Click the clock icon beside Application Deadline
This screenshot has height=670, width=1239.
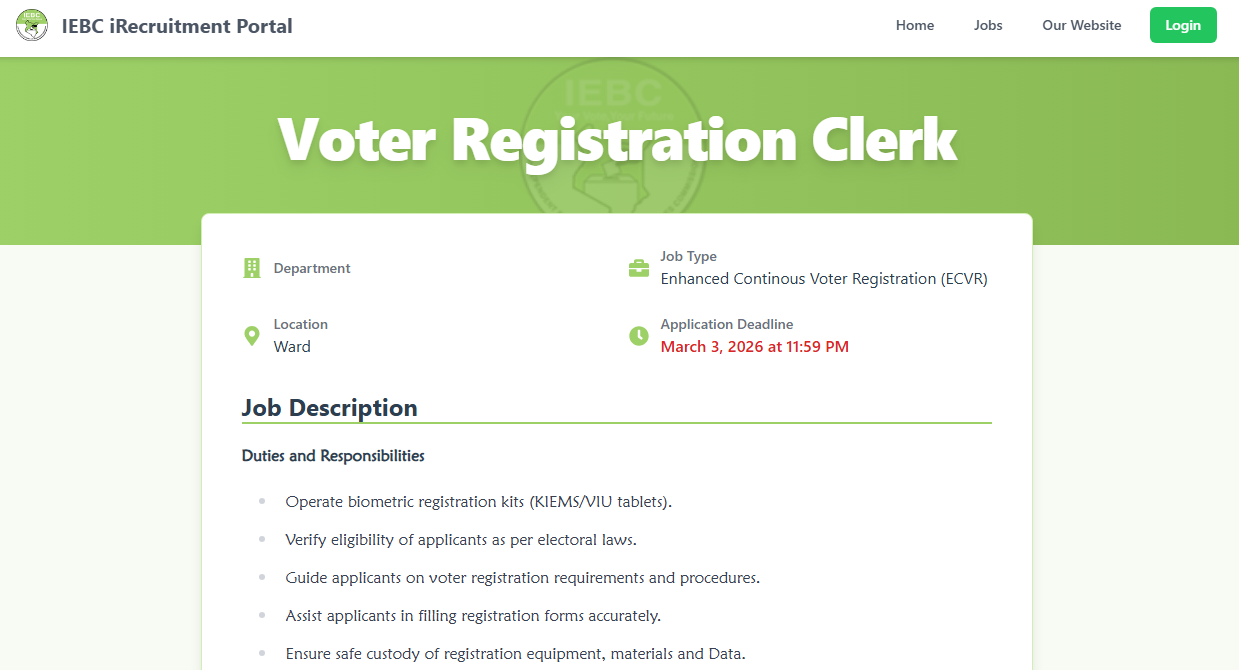pos(638,335)
